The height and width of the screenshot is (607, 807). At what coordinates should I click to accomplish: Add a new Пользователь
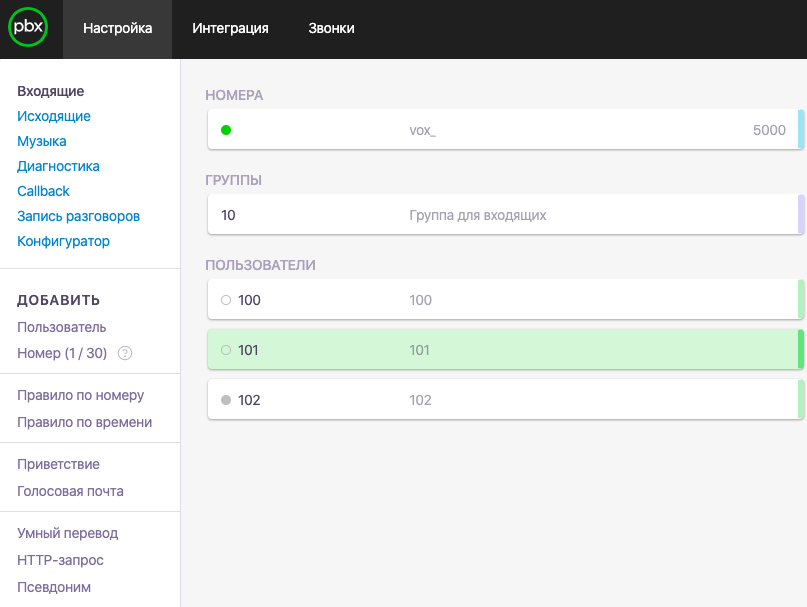coord(62,327)
